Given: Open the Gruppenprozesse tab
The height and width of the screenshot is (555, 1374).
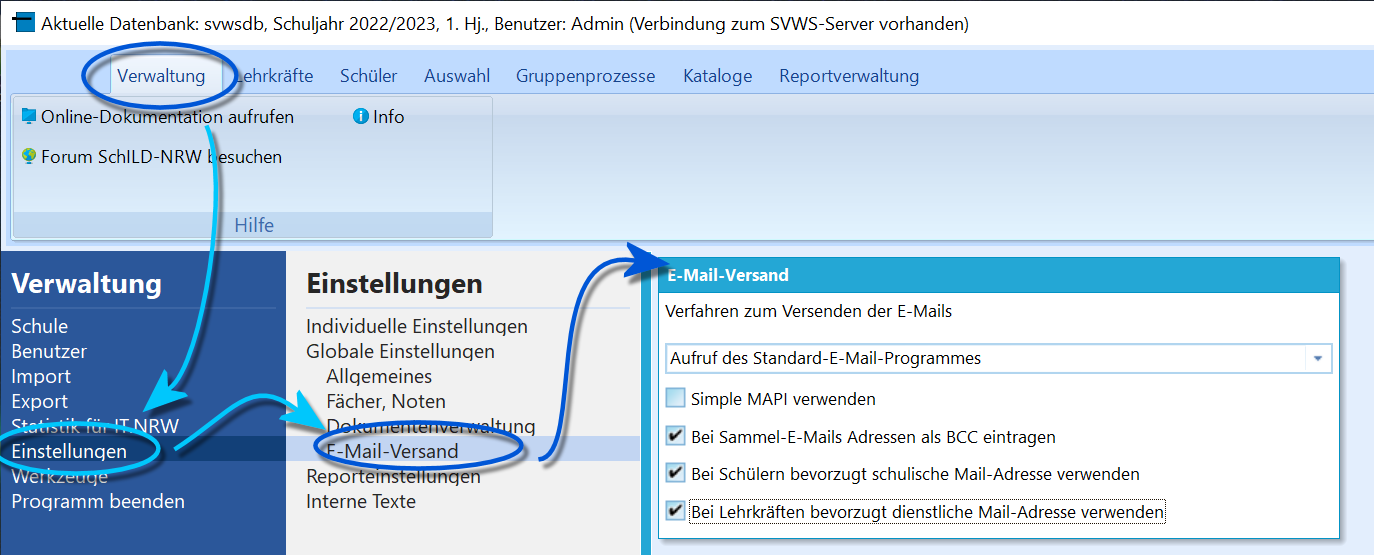Looking at the screenshot, I should pos(586,76).
